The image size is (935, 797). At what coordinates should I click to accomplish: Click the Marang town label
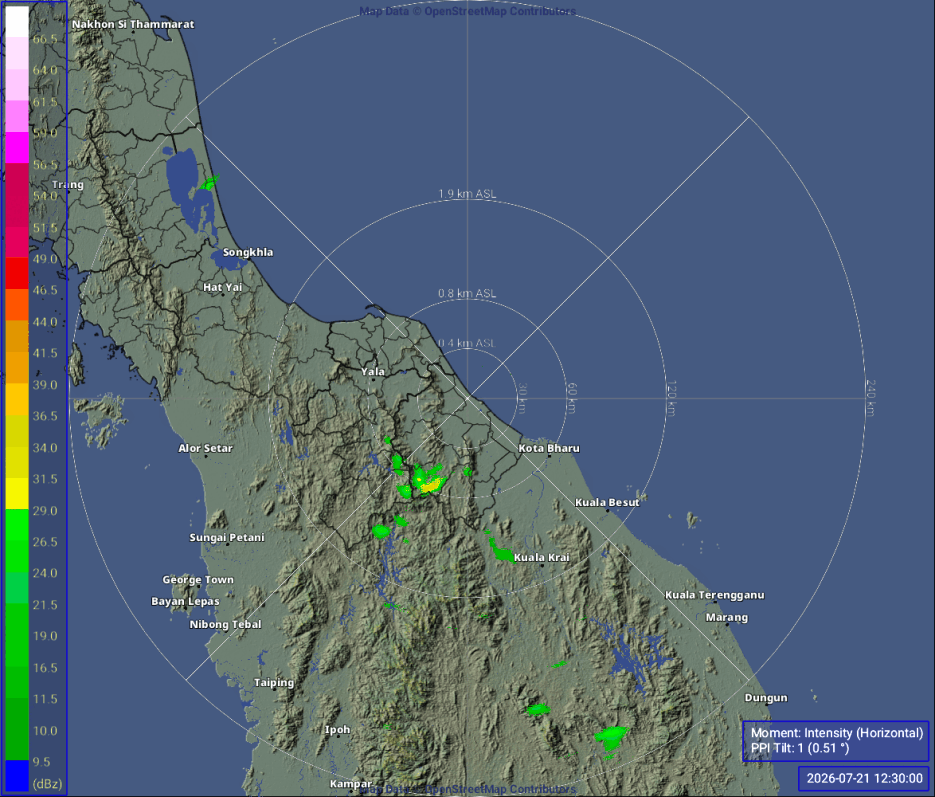click(x=726, y=618)
